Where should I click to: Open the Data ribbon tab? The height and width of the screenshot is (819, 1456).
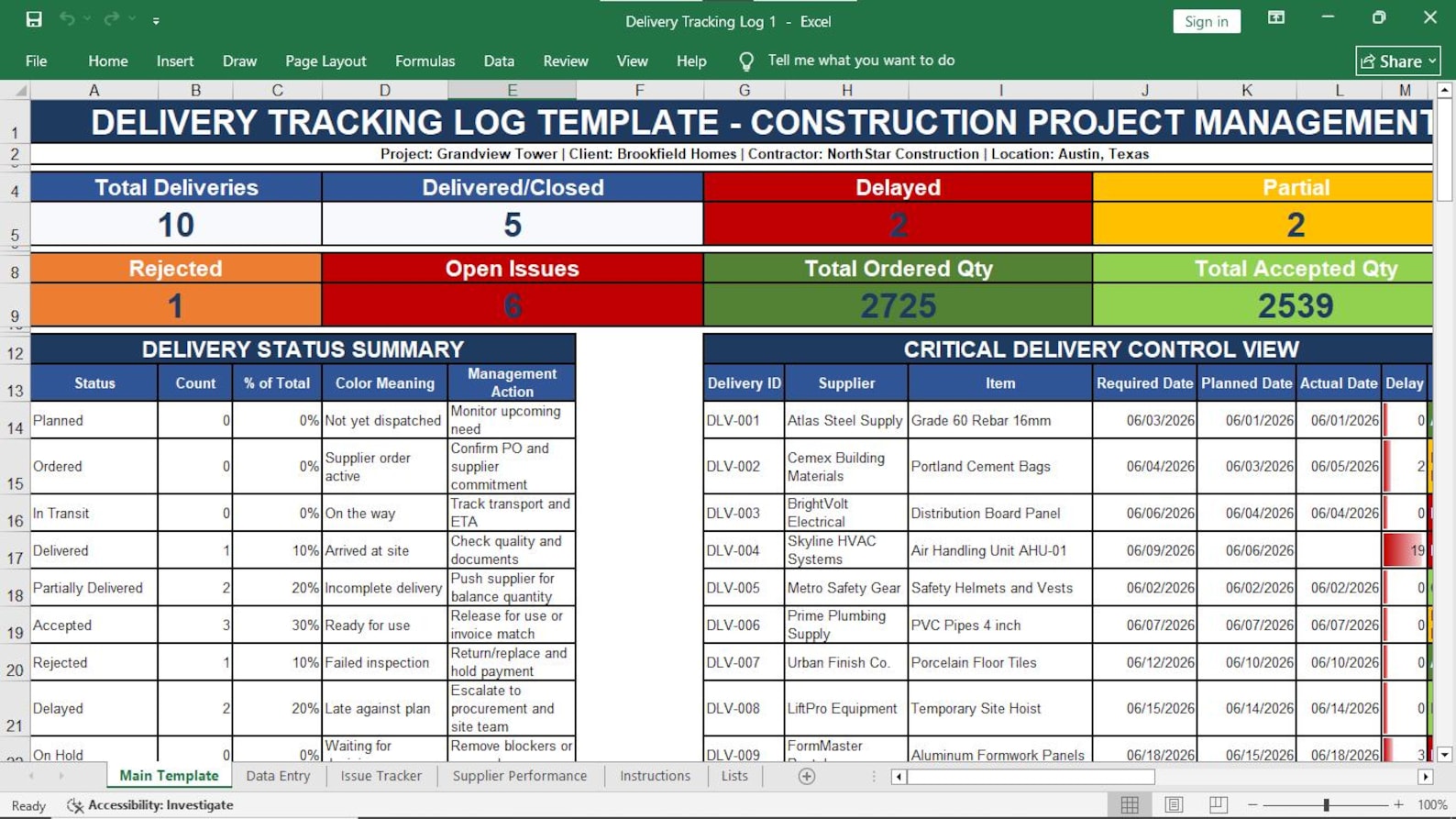[499, 61]
